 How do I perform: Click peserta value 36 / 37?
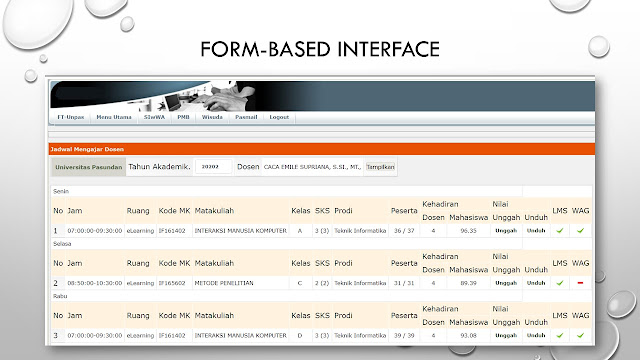(x=404, y=231)
